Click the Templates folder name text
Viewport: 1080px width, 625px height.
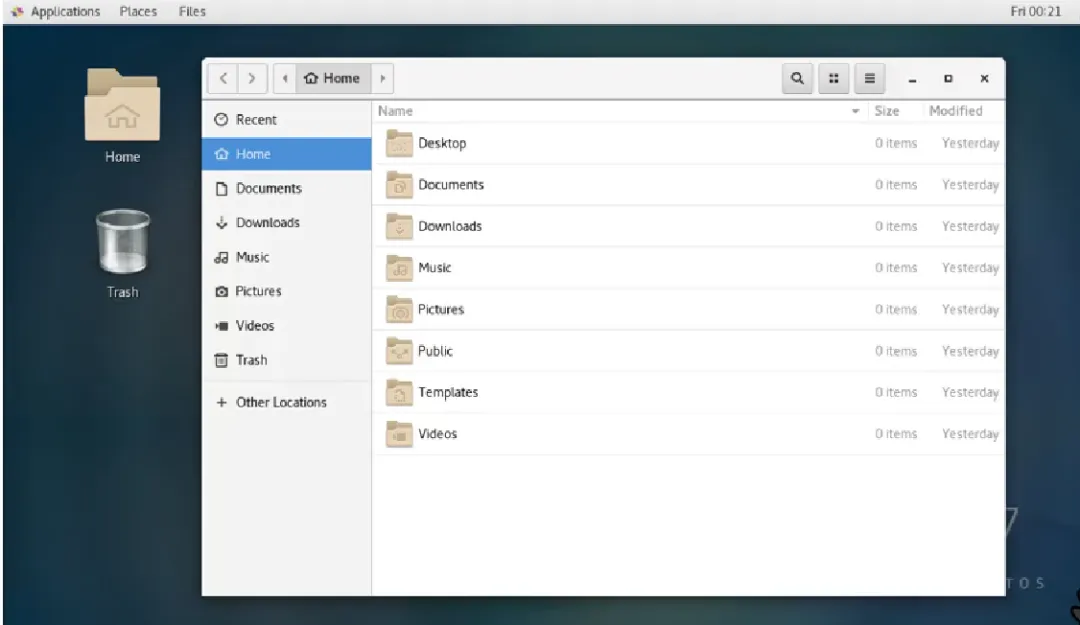(448, 392)
